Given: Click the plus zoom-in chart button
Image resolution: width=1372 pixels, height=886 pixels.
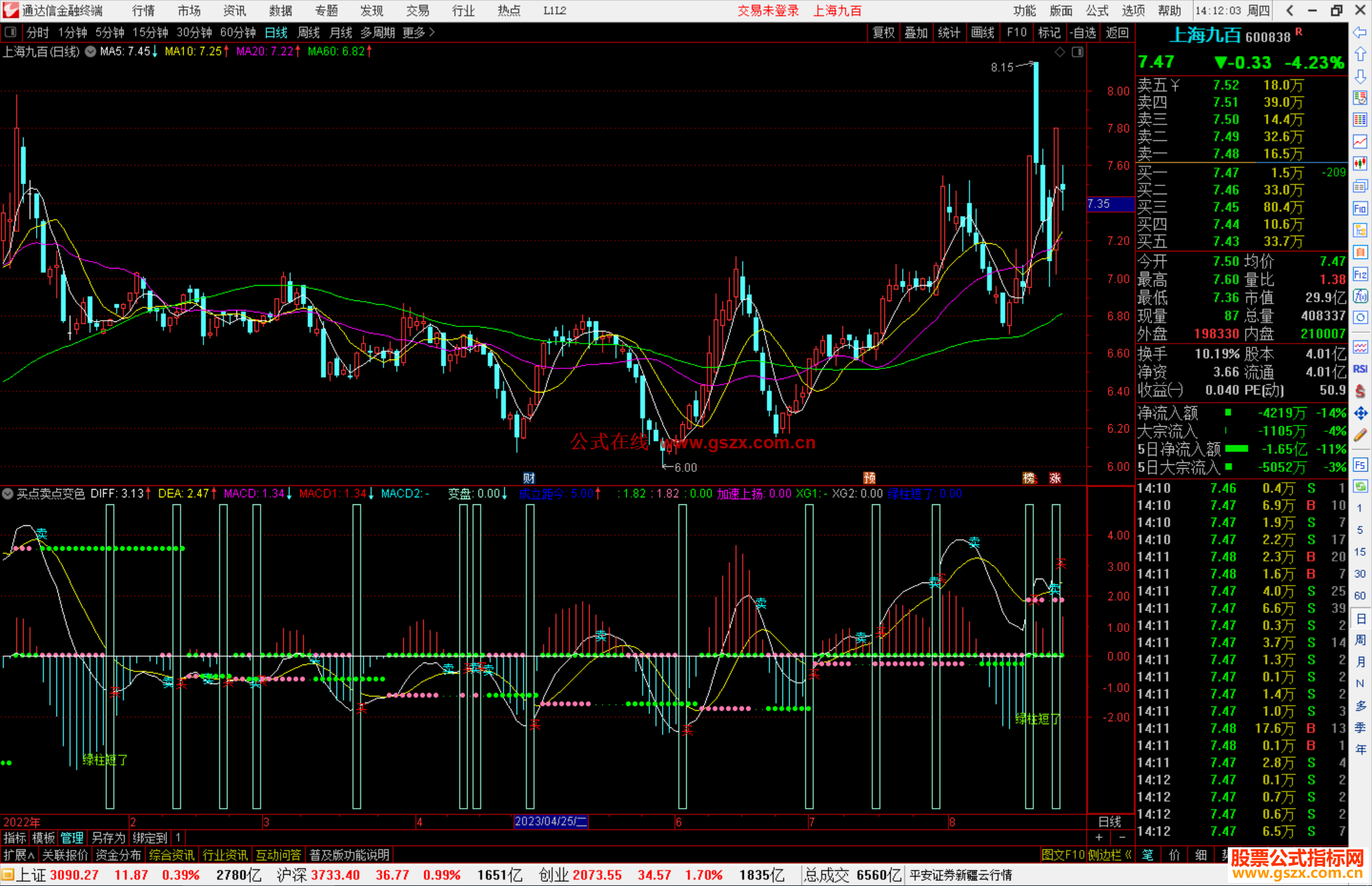Looking at the screenshot, I should [1099, 838].
